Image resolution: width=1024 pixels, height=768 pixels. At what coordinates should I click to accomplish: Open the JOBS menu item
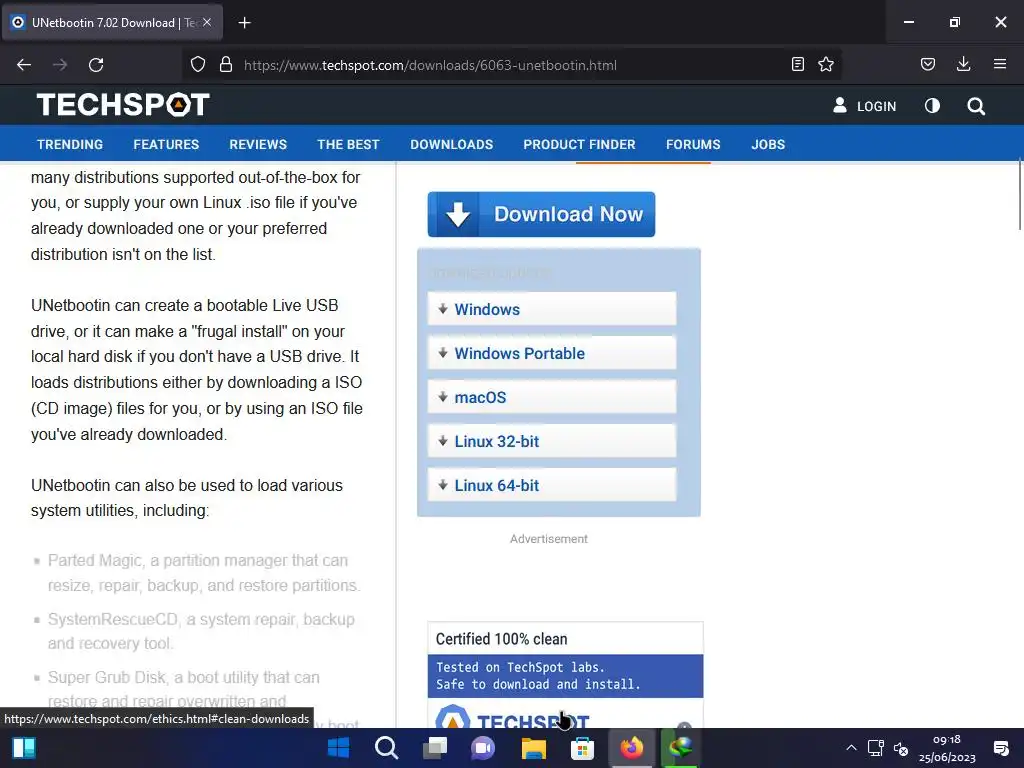(x=768, y=144)
